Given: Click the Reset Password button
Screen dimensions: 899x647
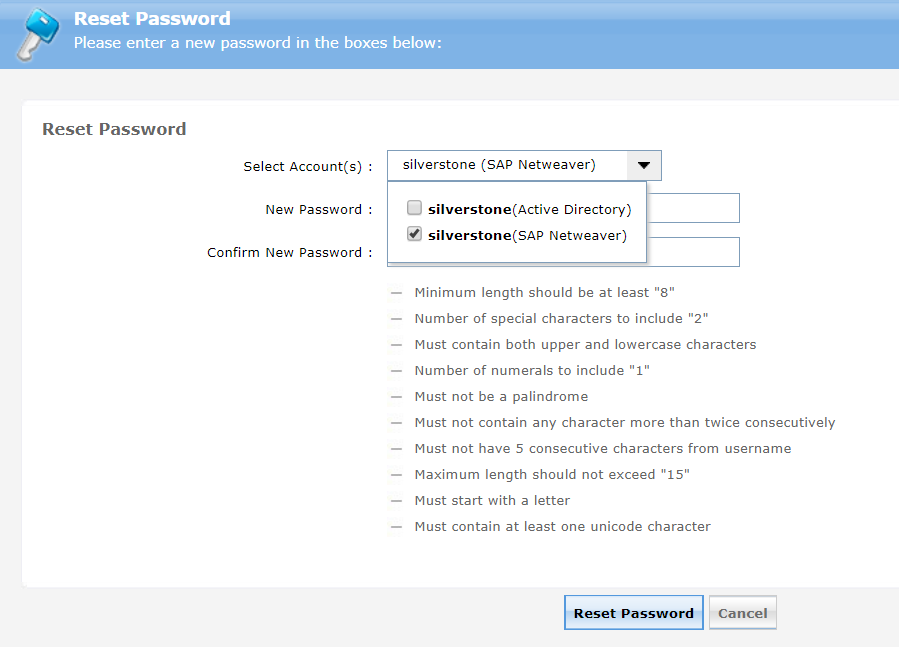Looking at the screenshot, I should (633, 612).
